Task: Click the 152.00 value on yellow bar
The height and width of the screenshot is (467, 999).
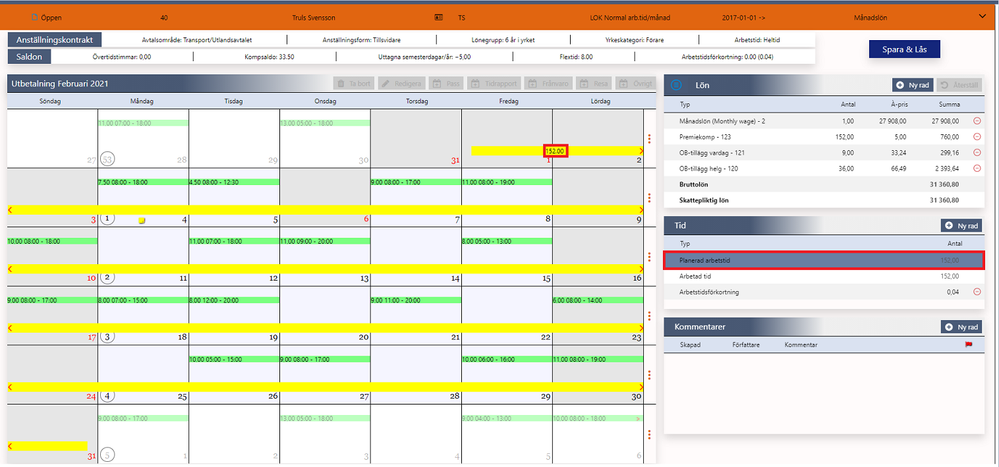Action: 556,151
